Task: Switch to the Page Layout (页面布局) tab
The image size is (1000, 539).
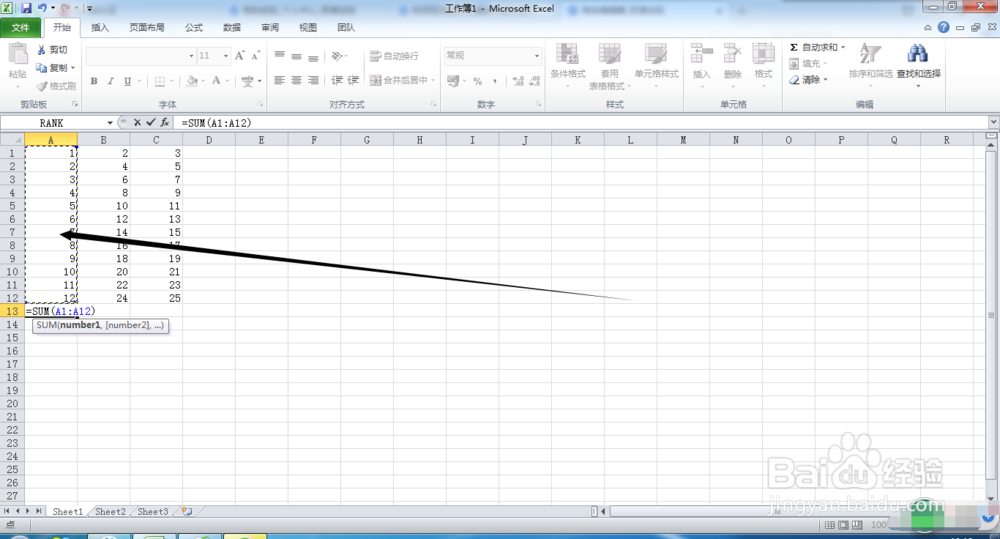Action: click(x=147, y=27)
